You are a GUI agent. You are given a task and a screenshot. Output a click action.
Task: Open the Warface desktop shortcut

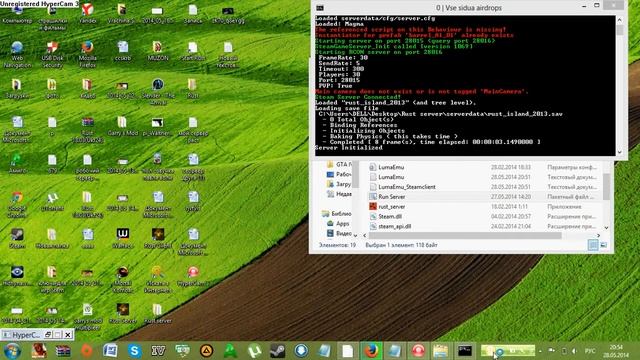pyautogui.click(x=122, y=239)
